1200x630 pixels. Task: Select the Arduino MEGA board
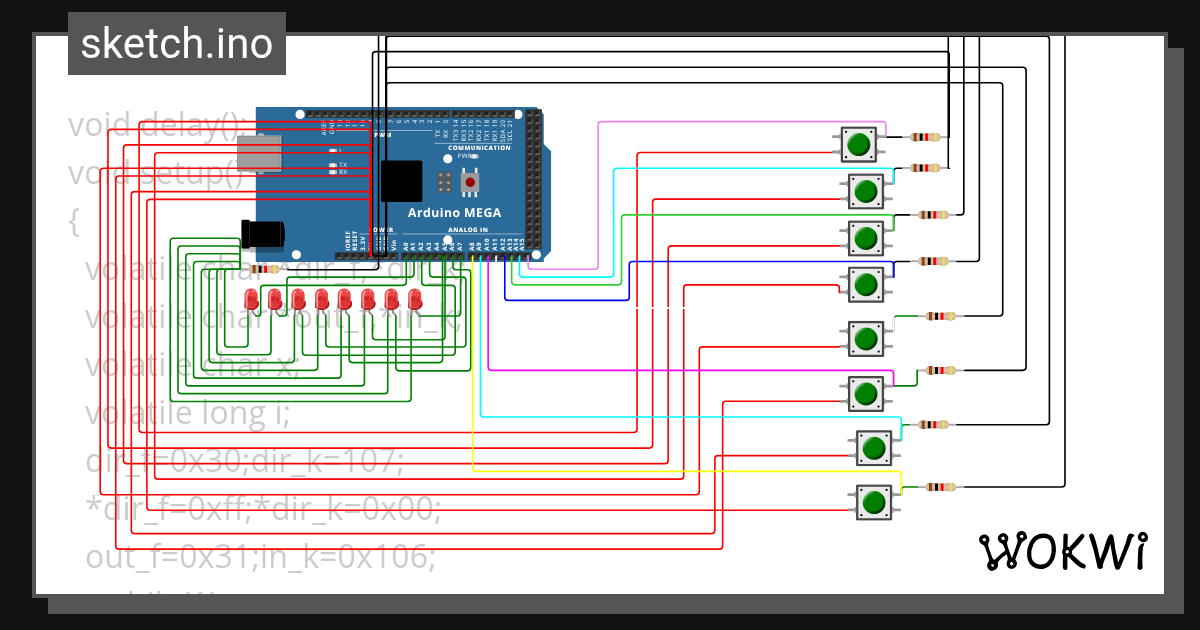click(x=455, y=212)
